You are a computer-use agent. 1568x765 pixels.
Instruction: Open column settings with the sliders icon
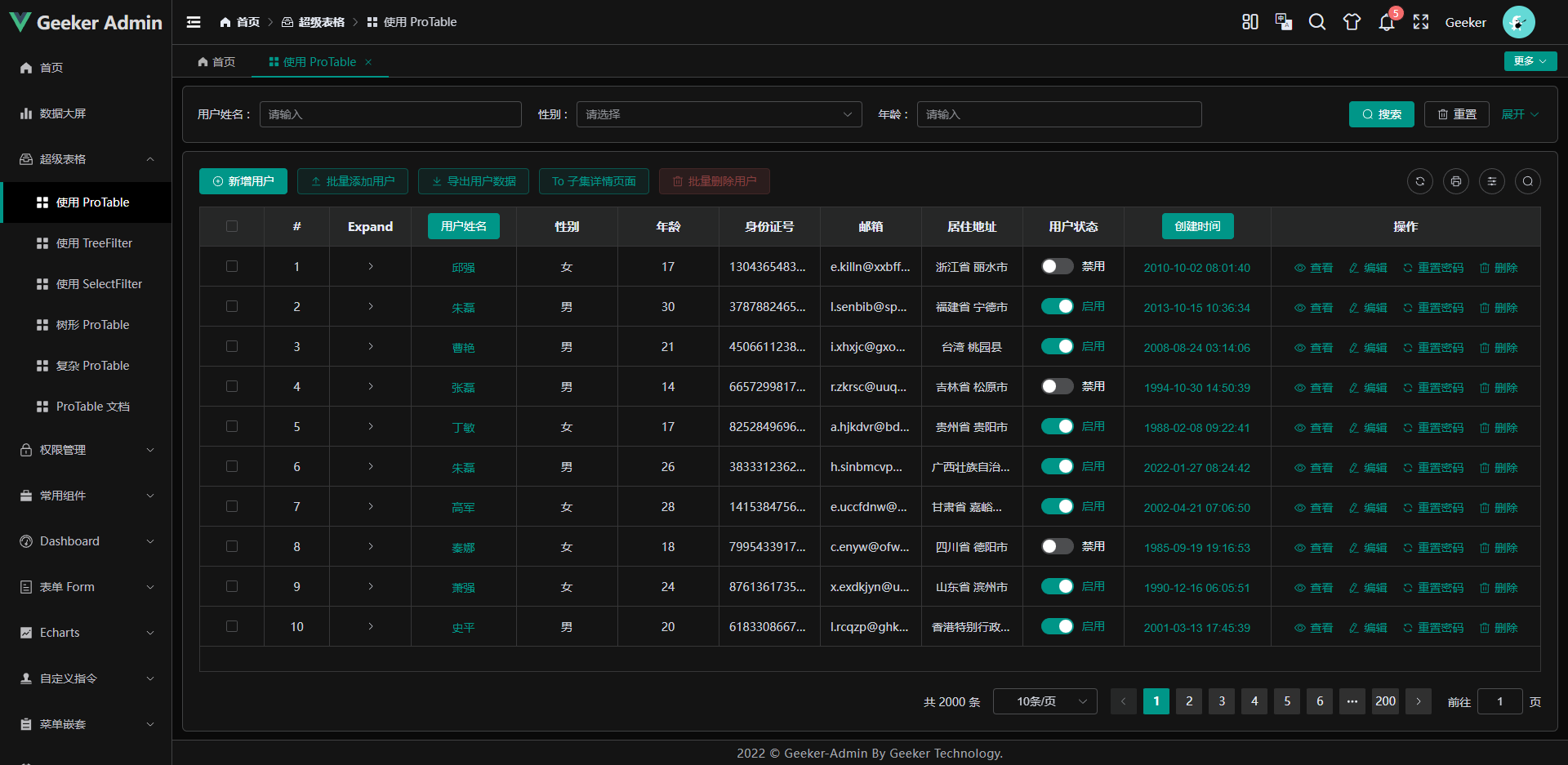pos(1492,181)
